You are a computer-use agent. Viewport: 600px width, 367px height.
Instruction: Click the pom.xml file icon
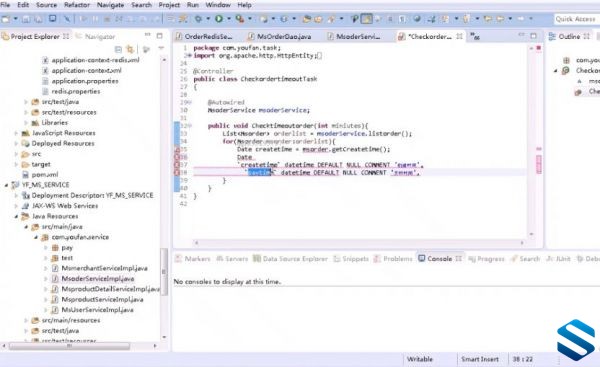point(26,175)
